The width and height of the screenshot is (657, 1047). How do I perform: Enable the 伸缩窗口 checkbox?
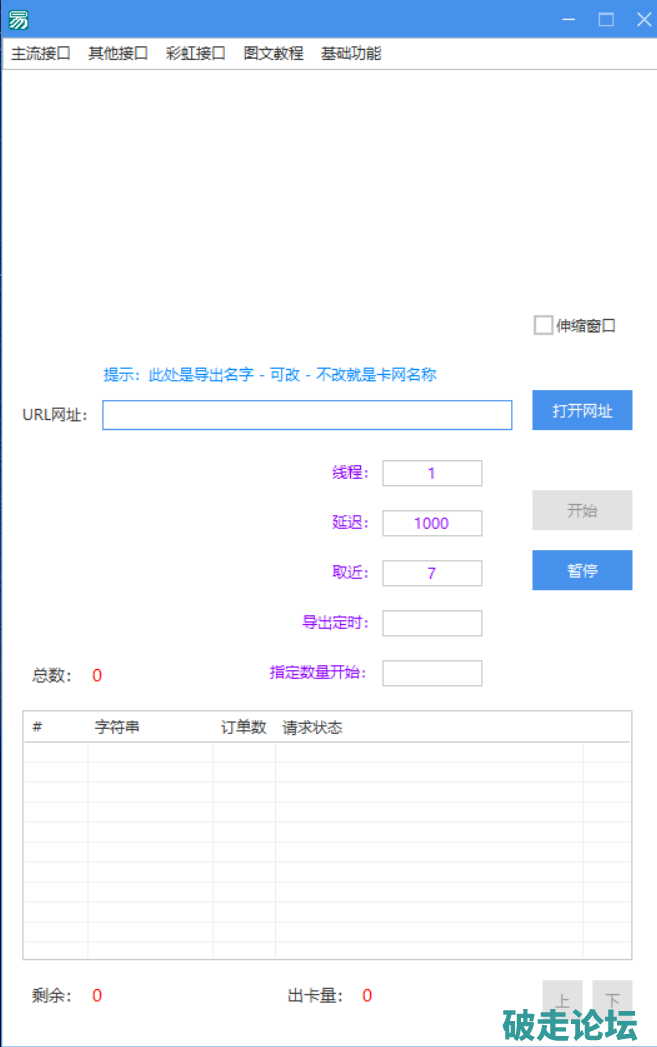(x=544, y=325)
